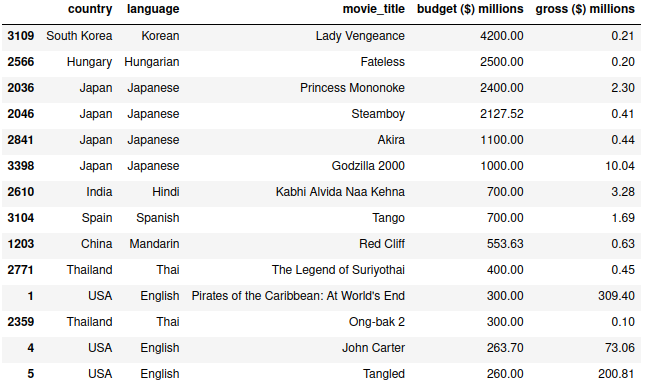Click the gross ($) millions header
646x387 pixels.
(585, 9)
